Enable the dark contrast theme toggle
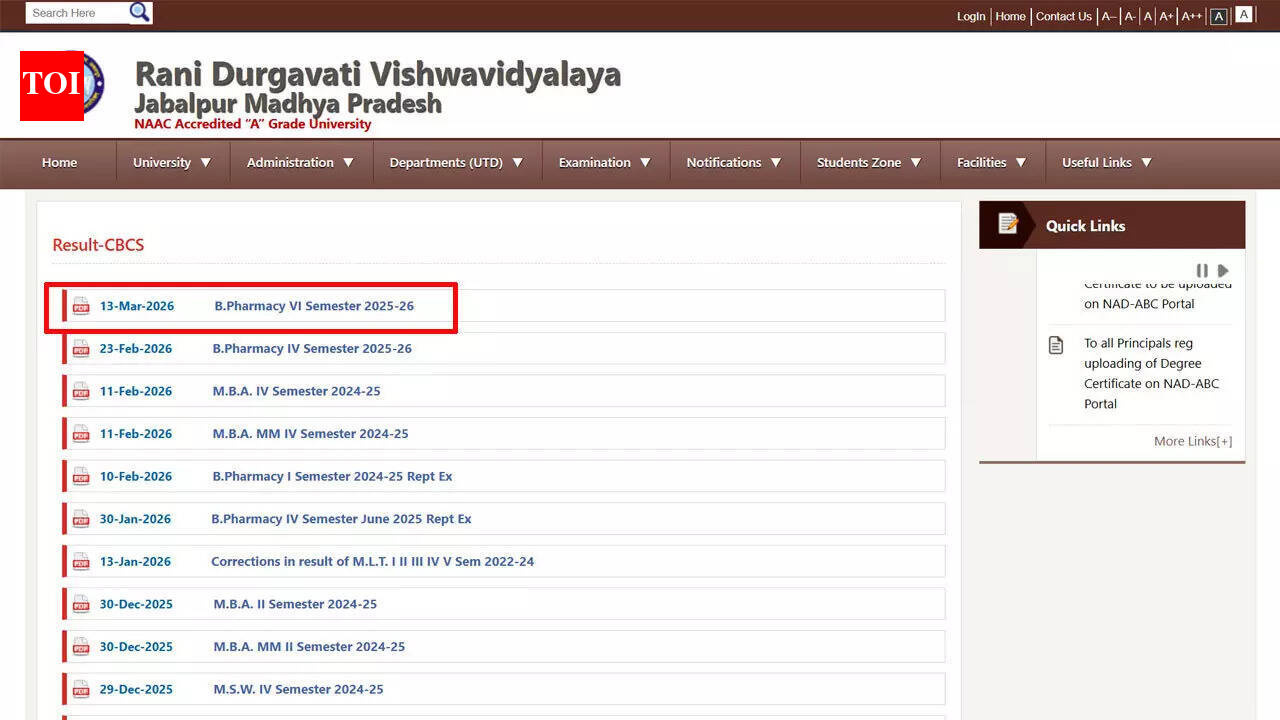Screen dimensions: 1280x720 click(1219, 14)
